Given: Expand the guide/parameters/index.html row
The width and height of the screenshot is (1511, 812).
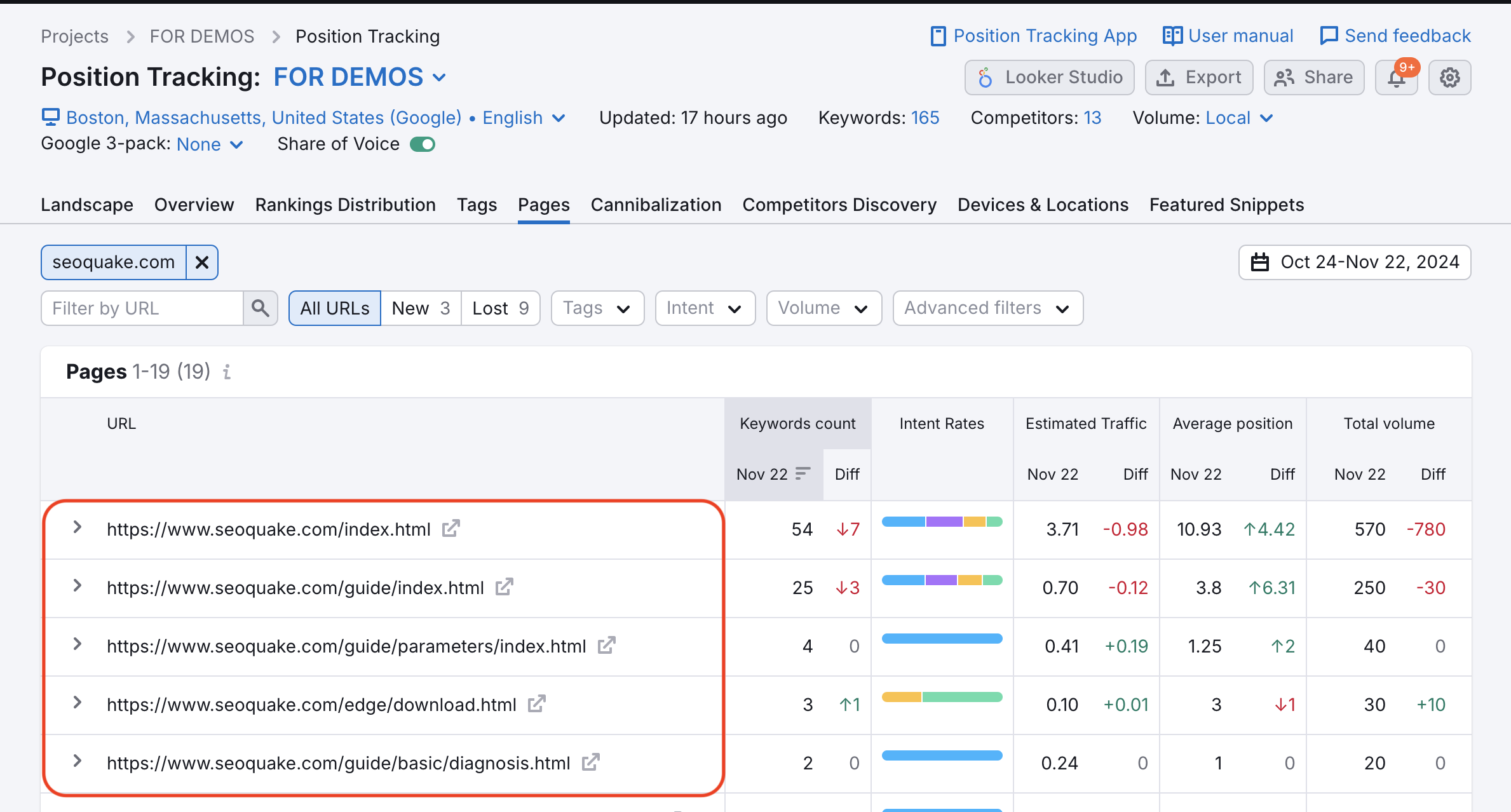Looking at the screenshot, I should (77, 644).
